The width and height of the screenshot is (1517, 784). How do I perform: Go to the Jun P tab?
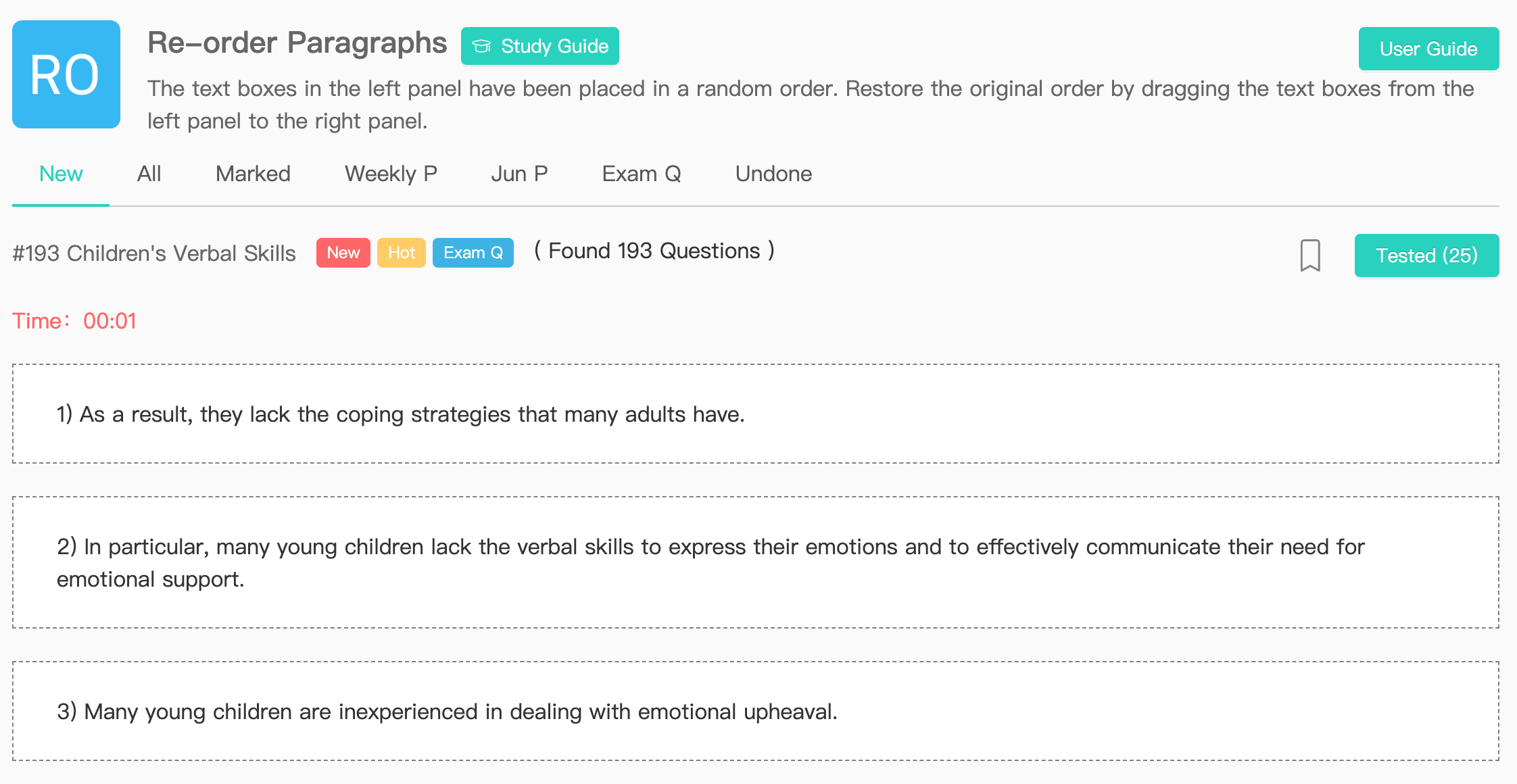tap(519, 174)
